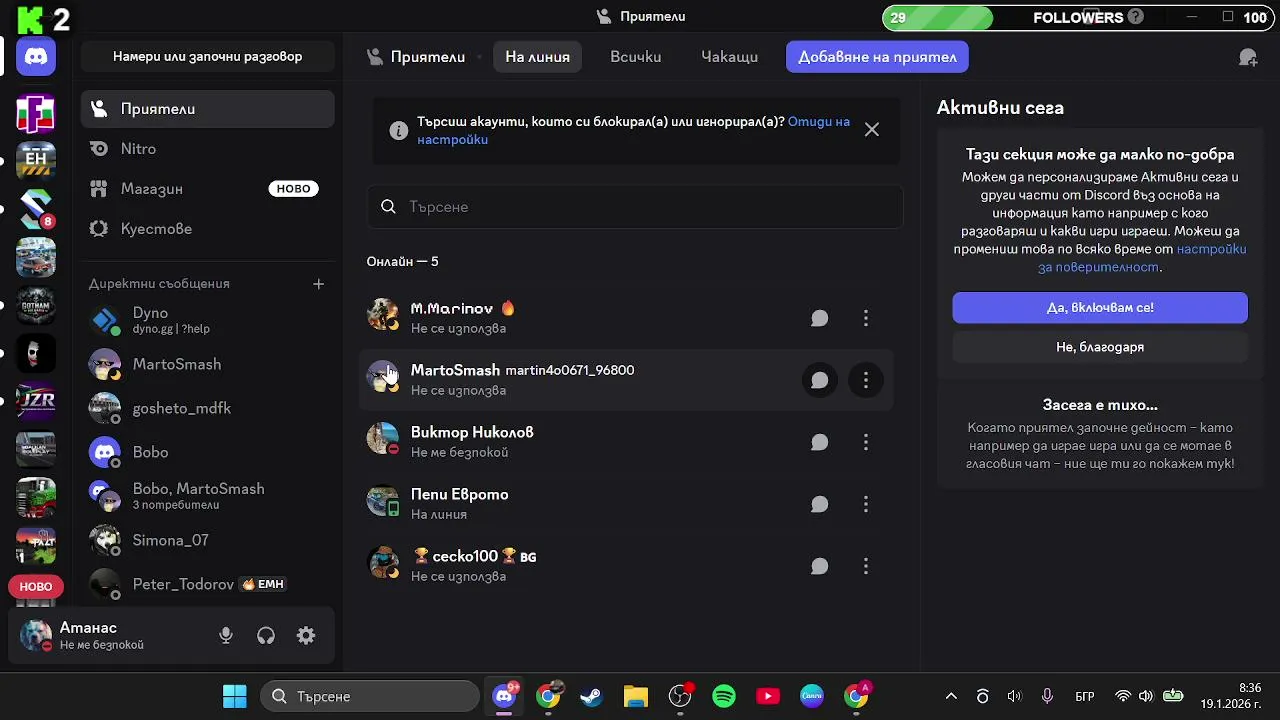The width and height of the screenshot is (1280, 720).
Task: Open new group DM icon at top right
Action: pos(1248,57)
